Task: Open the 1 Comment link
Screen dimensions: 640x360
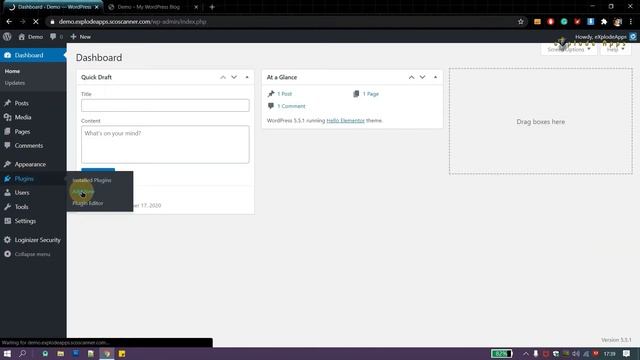Action: point(291,106)
